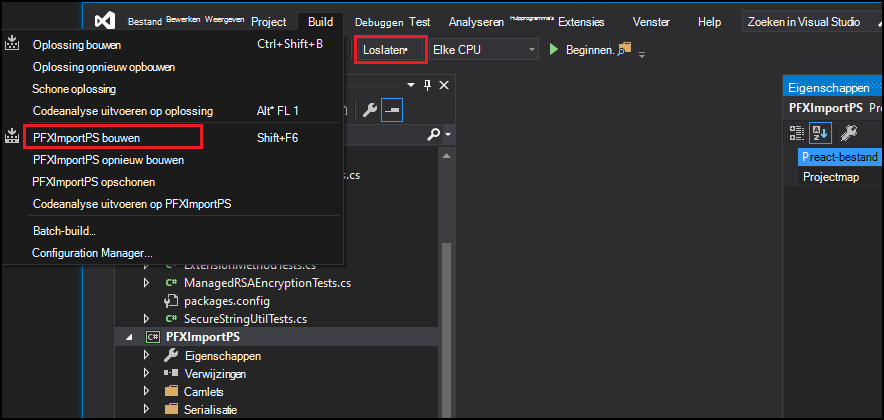Choose PFXImportPS bouwen menu entry
This screenshot has width=884, height=420.
(x=172, y=138)
